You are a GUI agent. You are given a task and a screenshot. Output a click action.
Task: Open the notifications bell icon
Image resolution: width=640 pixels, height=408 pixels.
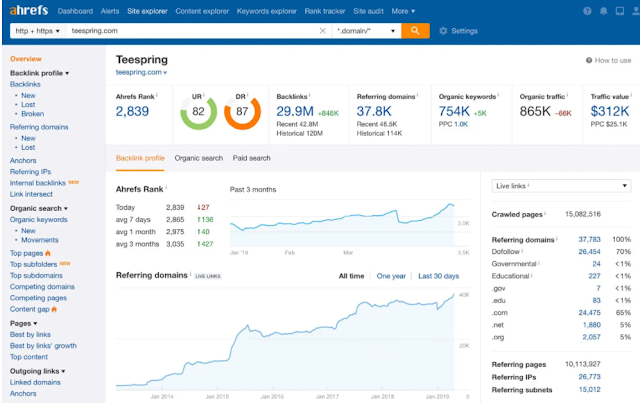click(603, 11)
